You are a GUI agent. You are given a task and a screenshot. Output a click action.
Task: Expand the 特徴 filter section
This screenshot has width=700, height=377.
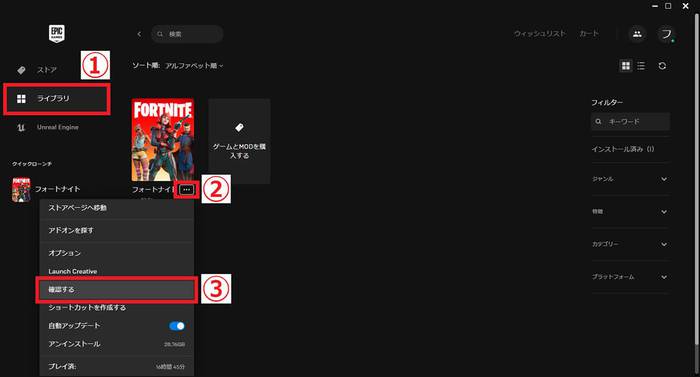coord(630,211)
